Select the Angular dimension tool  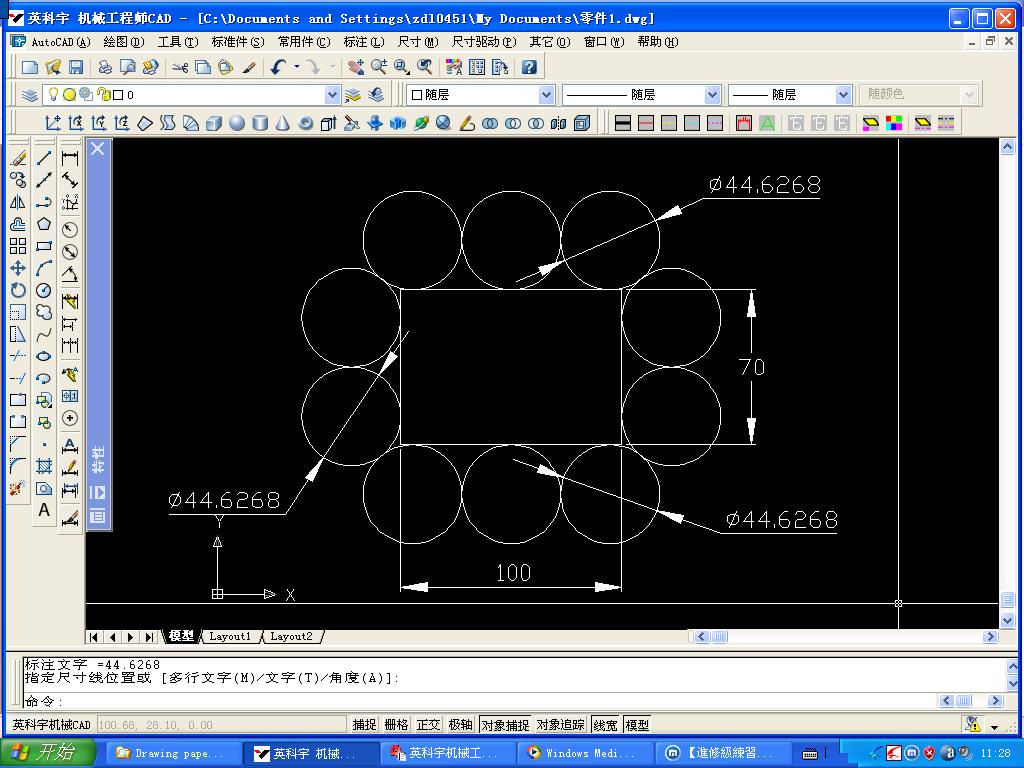(x=70, y=274)
